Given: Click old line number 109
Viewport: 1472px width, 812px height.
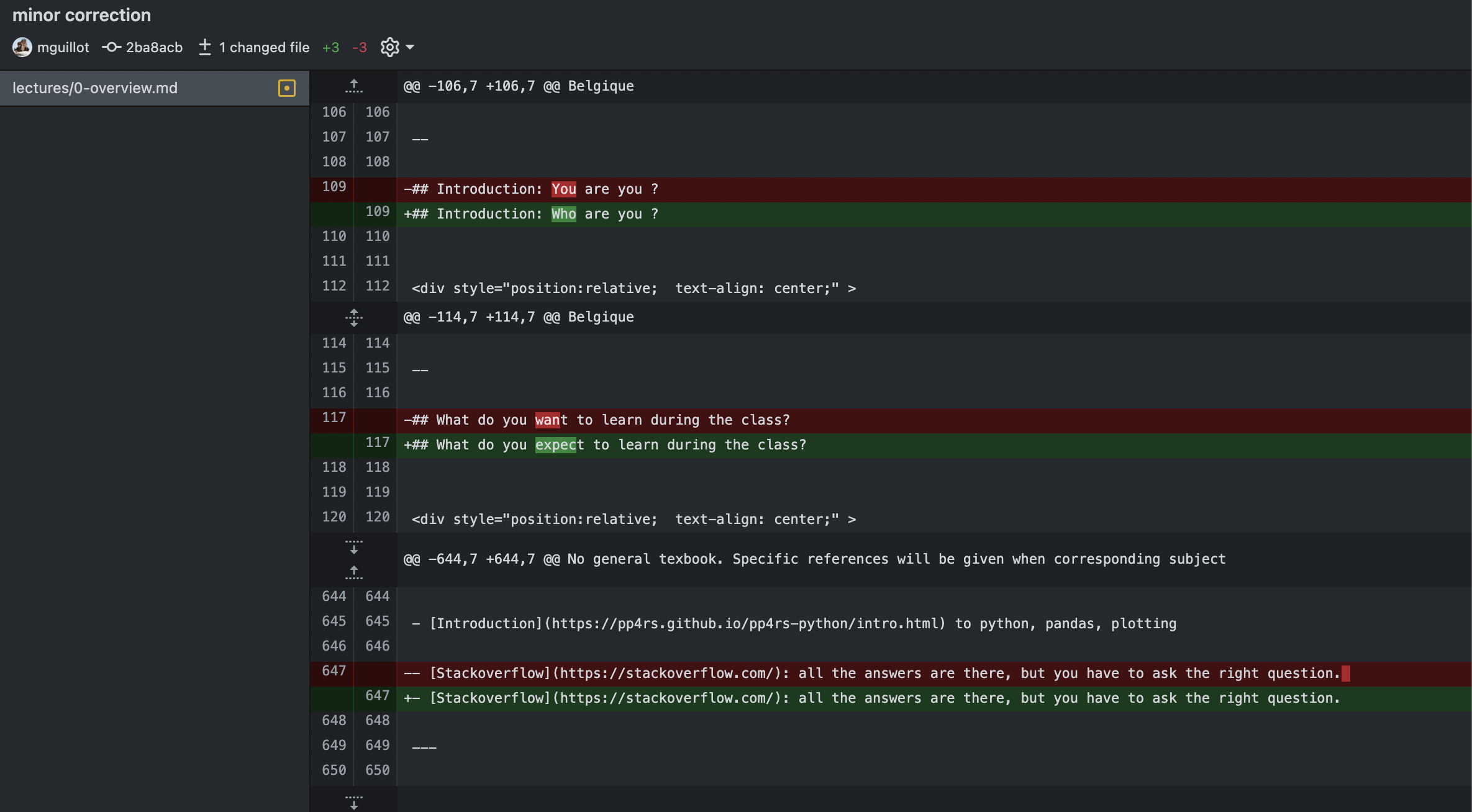Looking at the screenshot, I should (334, 187).
